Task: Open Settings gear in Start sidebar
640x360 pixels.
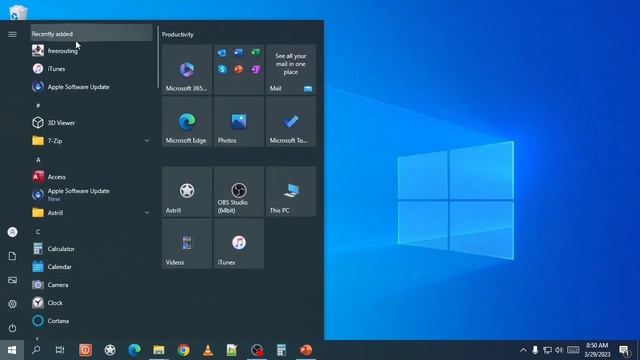Action: [x=12, y=304]
